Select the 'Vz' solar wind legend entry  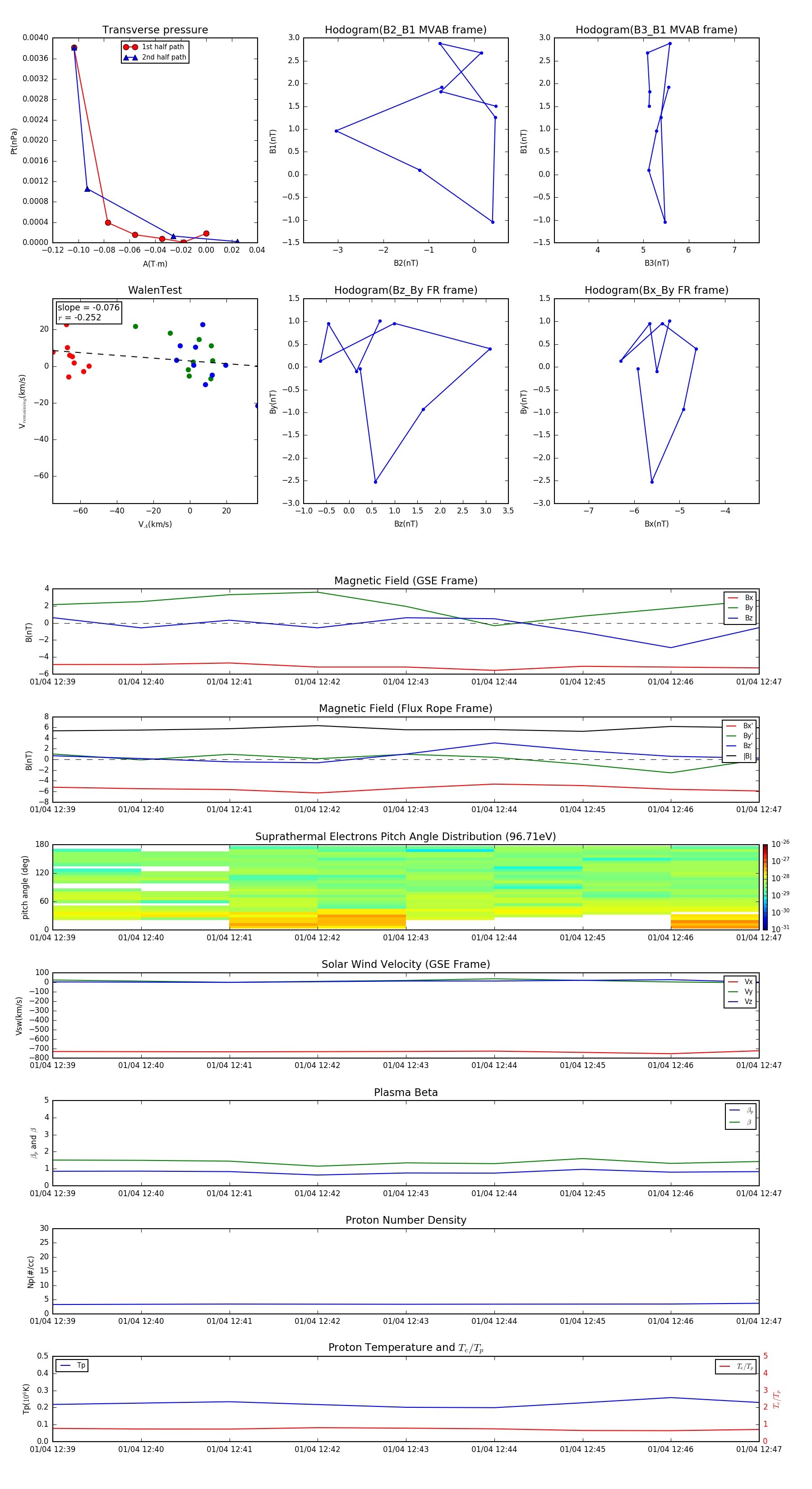click(740, 1002)
